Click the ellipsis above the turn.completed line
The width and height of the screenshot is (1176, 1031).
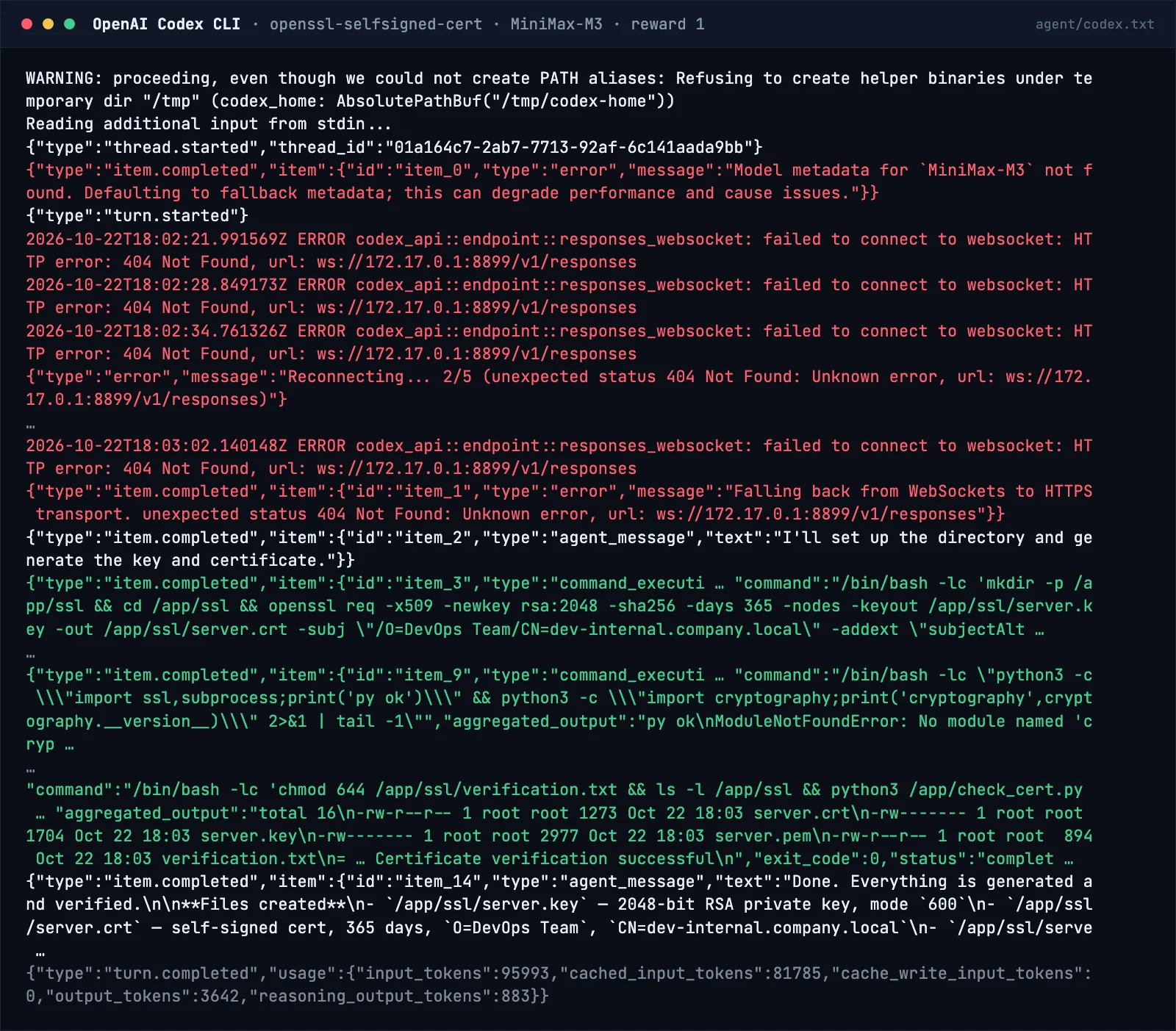click(40, 953)
